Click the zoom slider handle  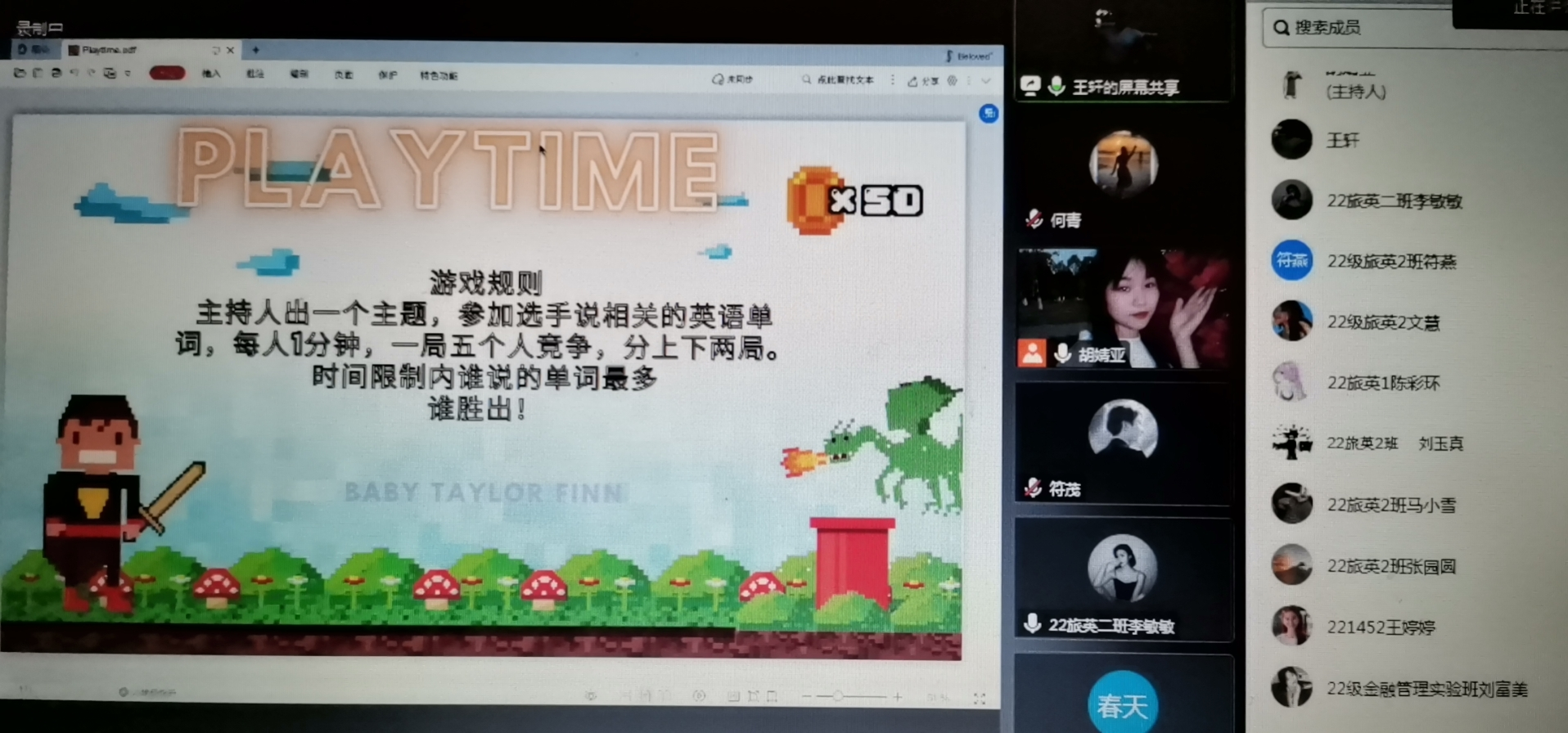point(838,696)
